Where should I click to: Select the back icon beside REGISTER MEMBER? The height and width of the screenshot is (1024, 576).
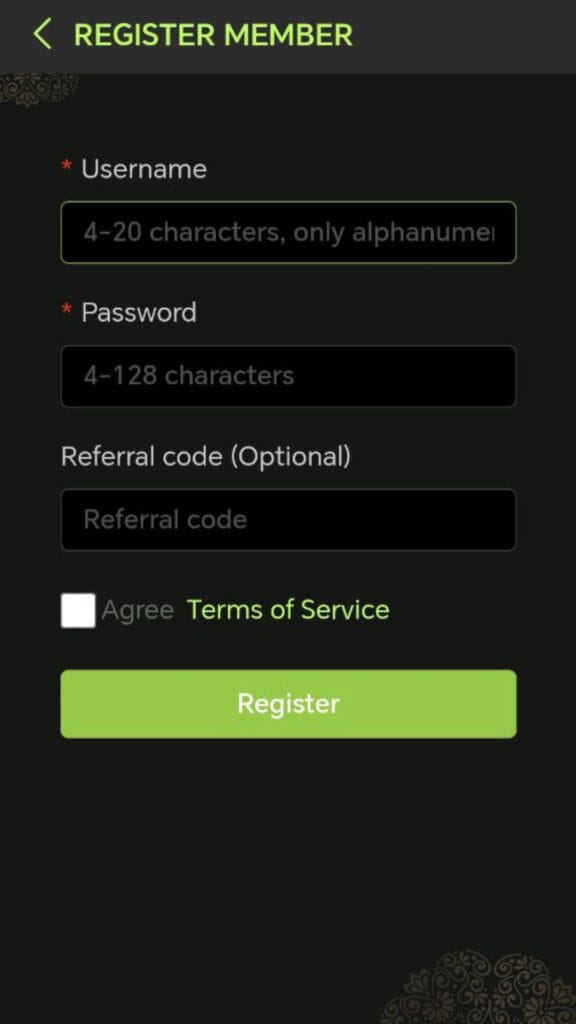tap(41, 34)
